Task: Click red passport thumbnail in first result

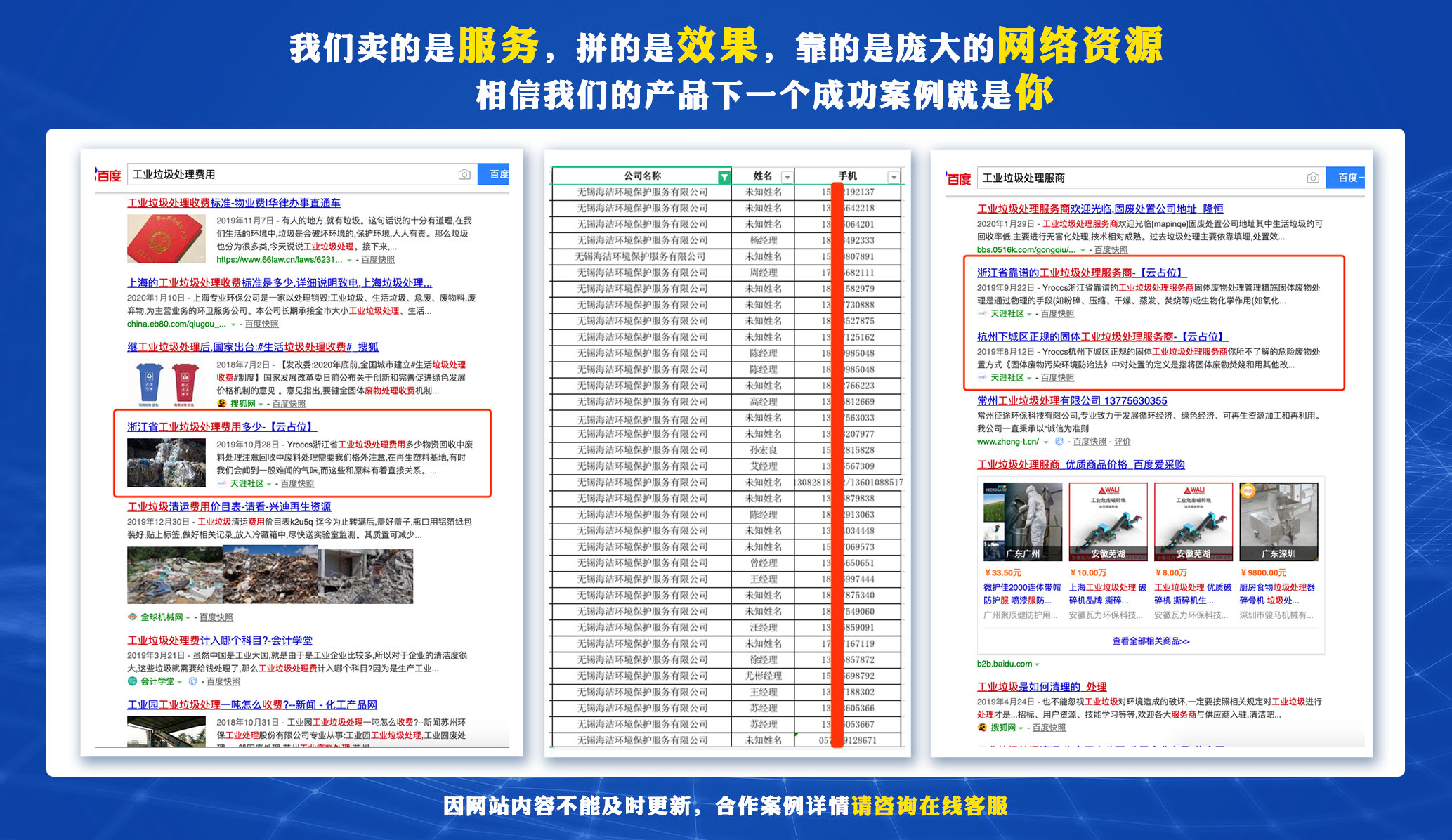Action: pyautogui.click(x=166, y=239)
